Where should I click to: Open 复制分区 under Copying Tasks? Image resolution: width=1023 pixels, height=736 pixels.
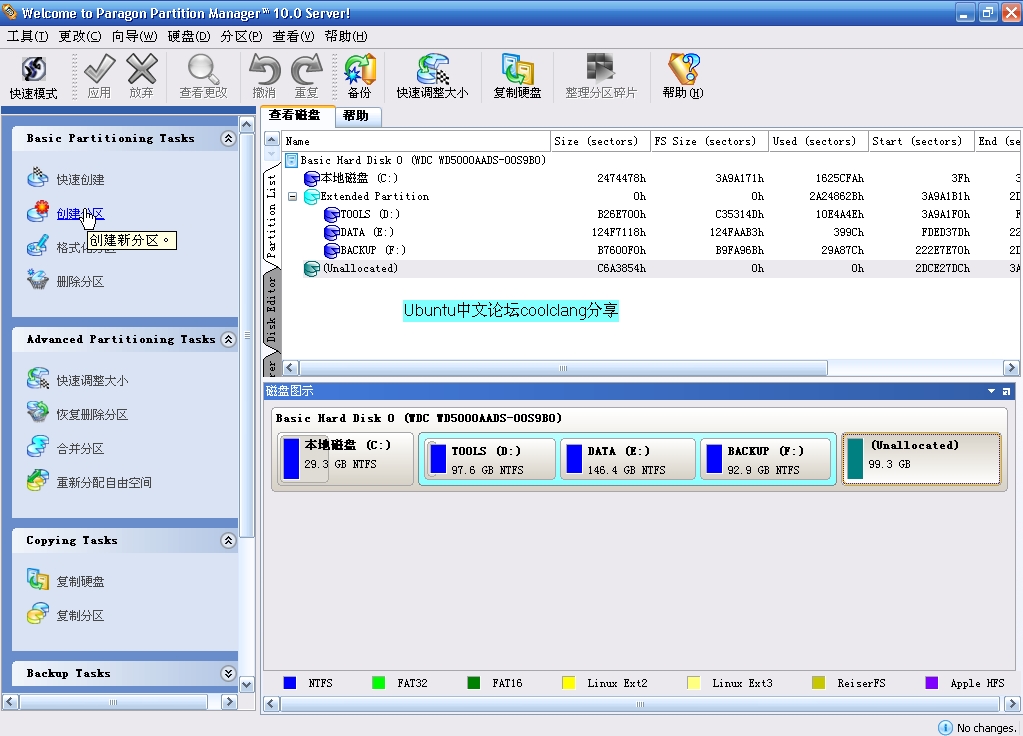[80, 615]
